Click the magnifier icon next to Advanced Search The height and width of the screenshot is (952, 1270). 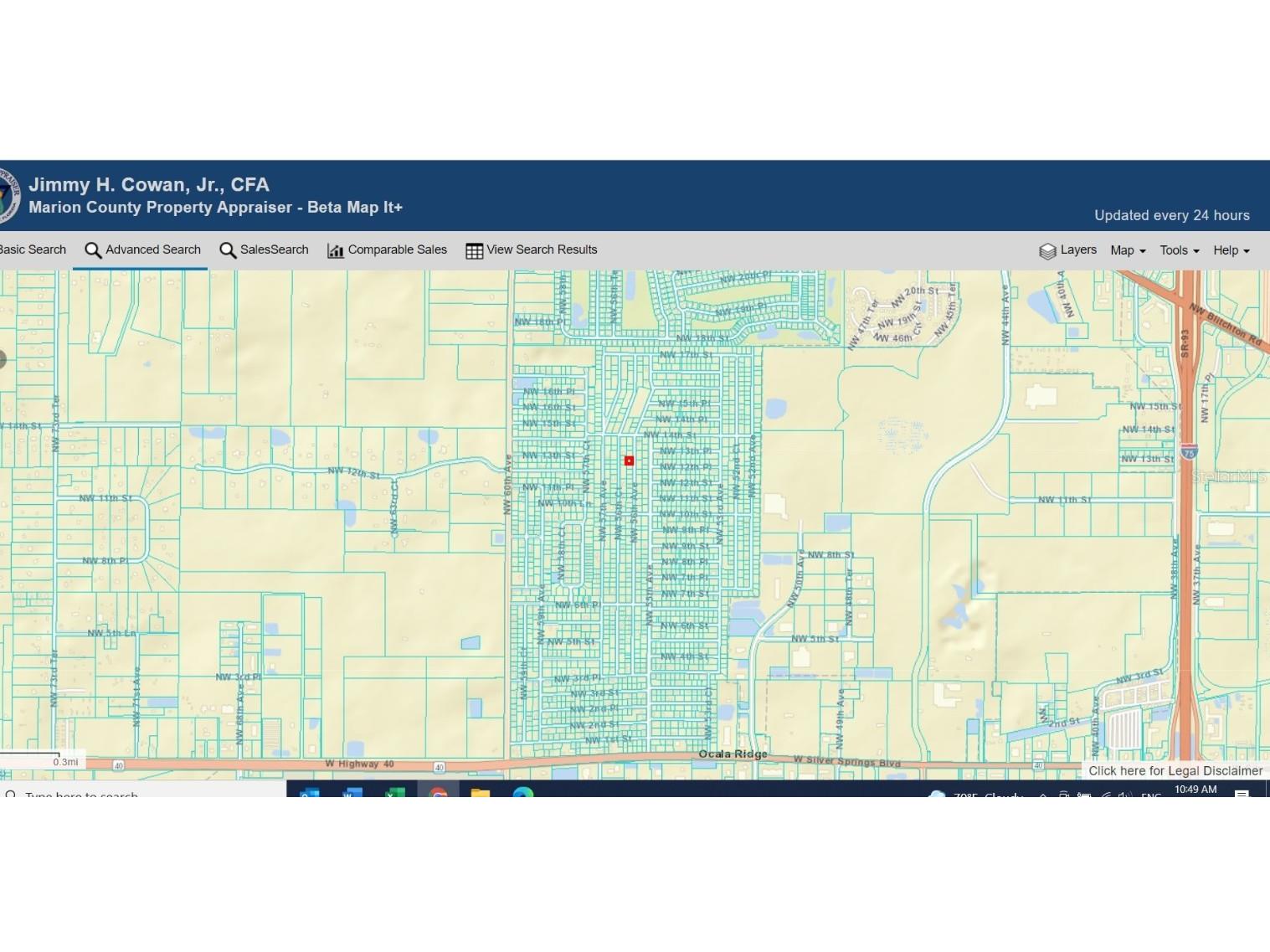click(92, 250)
